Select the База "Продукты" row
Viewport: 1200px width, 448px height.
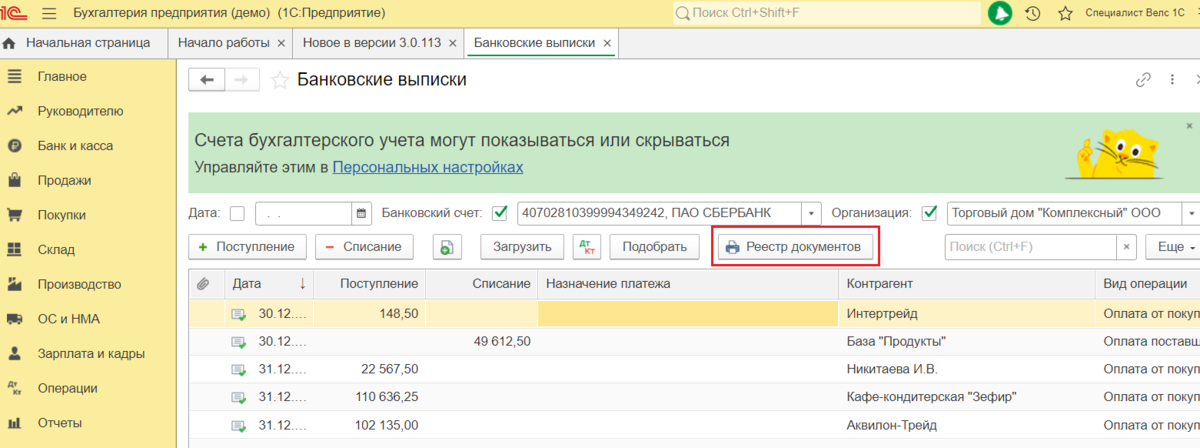point(694,341)
